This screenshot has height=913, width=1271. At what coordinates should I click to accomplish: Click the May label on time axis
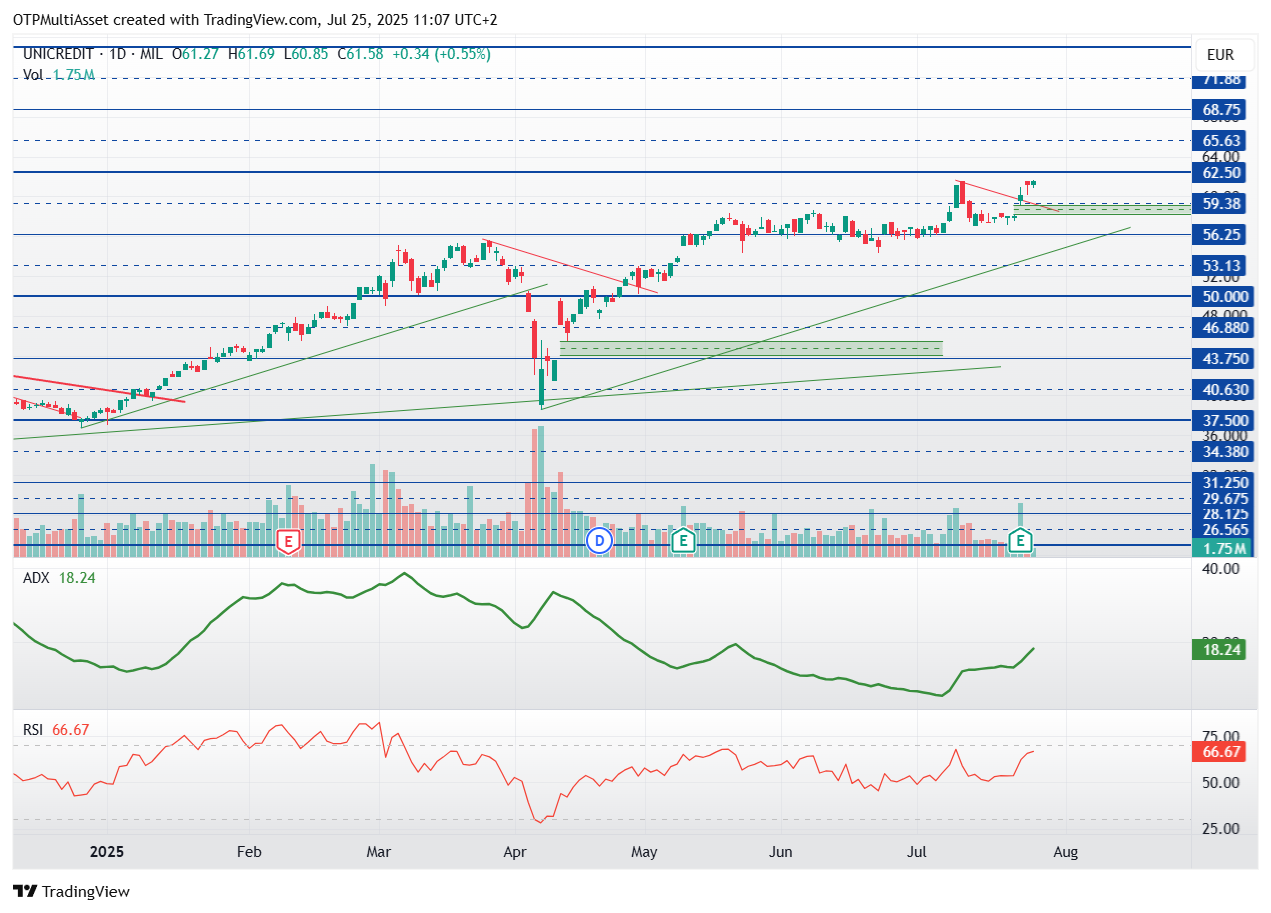[645, 852]
